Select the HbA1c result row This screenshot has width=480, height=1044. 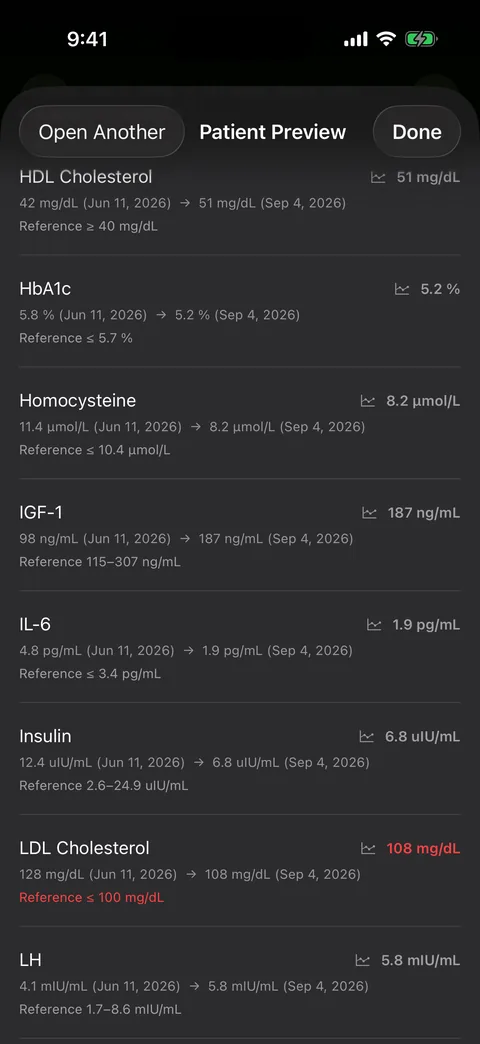240,312
